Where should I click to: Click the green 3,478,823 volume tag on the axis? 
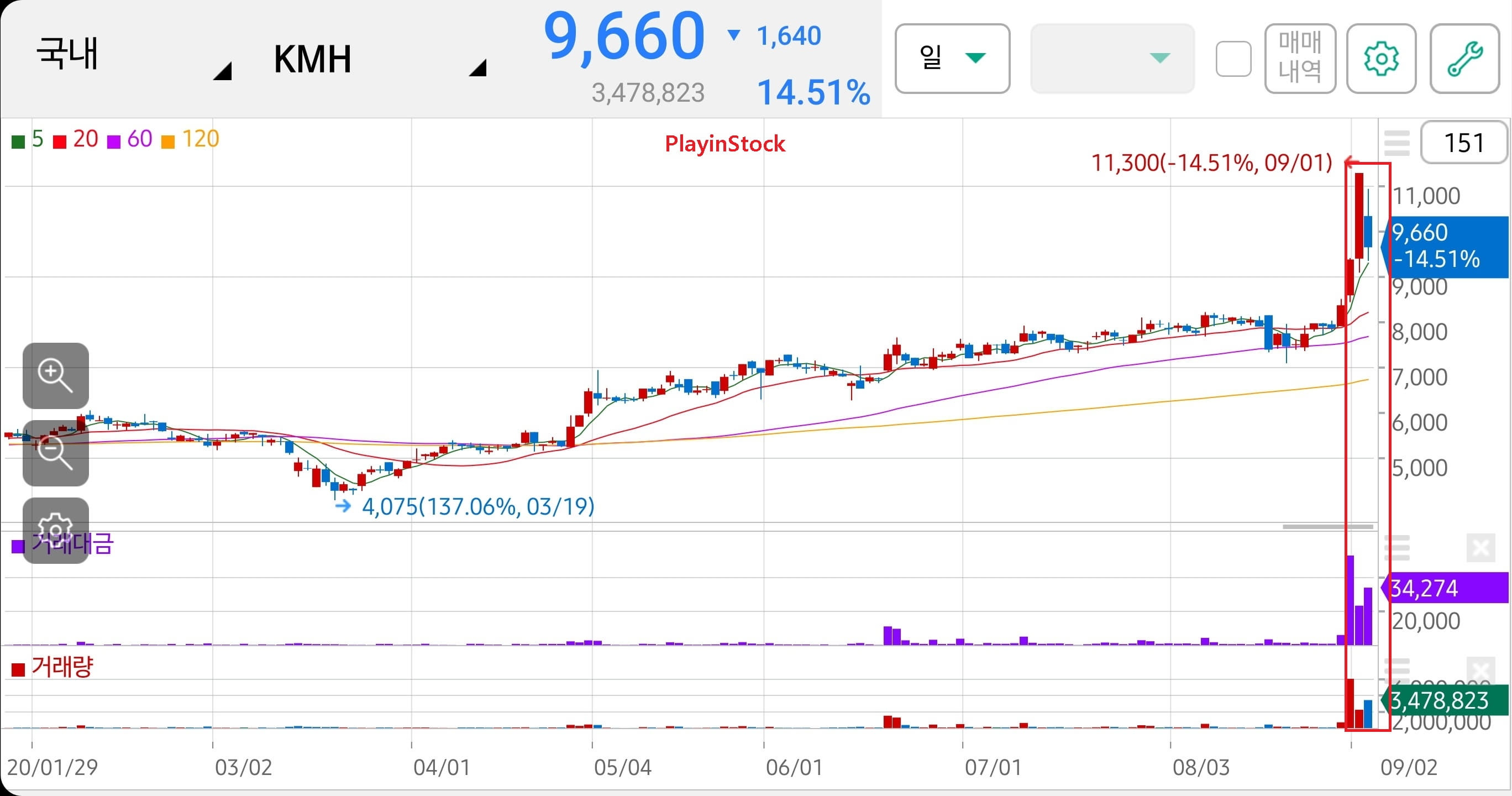pyautogui.click(x=1445, y=700)
